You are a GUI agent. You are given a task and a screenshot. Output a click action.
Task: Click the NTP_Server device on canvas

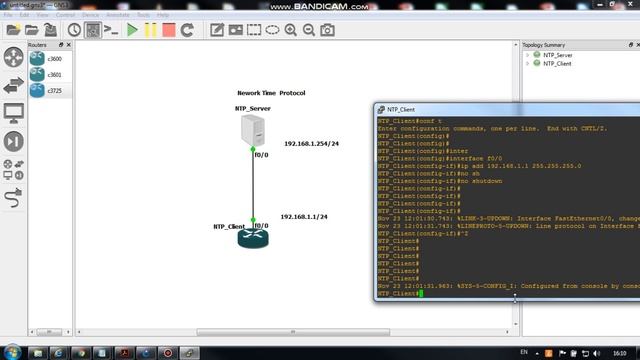(x=253, y=130)
